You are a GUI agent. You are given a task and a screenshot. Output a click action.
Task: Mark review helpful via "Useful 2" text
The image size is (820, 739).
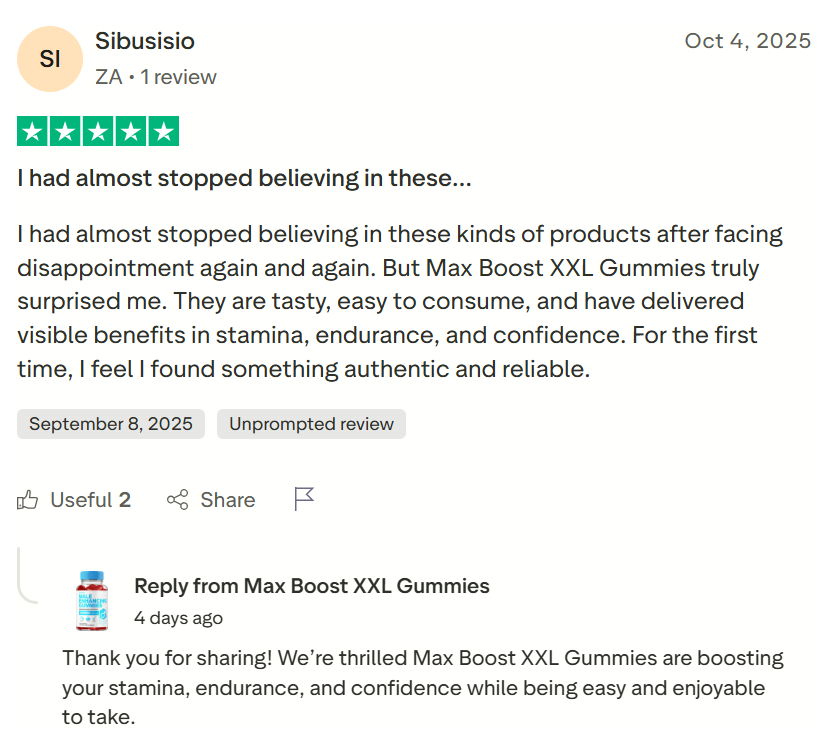coord(91,500)
